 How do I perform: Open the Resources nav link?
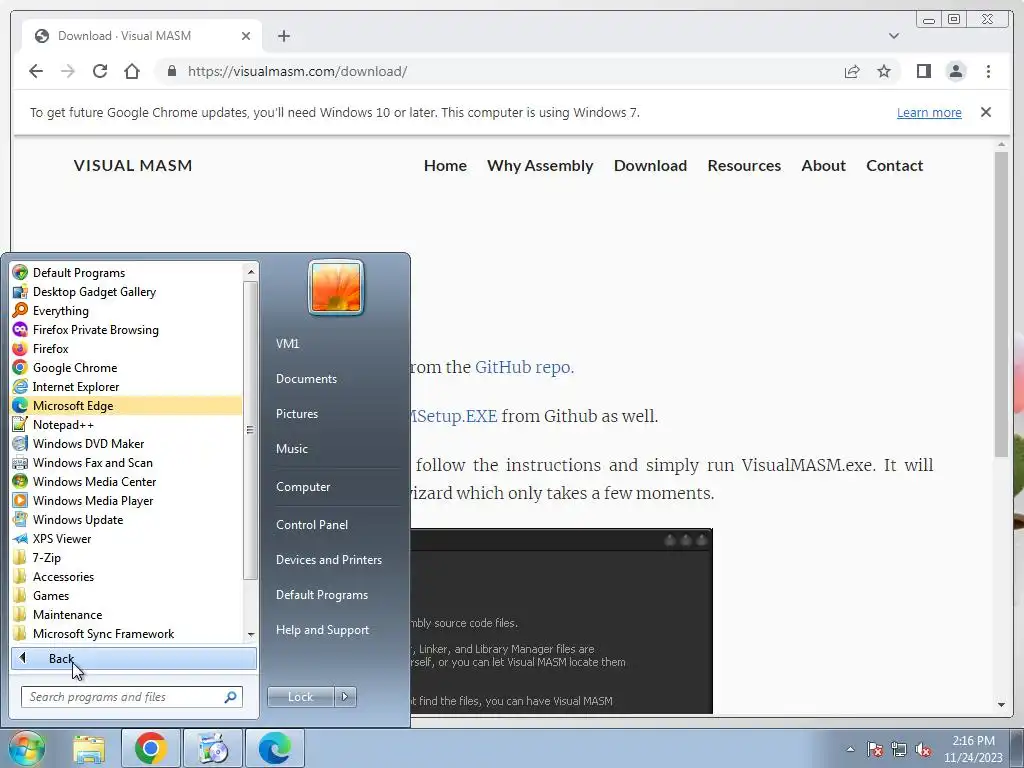click(x=744, y=165)
